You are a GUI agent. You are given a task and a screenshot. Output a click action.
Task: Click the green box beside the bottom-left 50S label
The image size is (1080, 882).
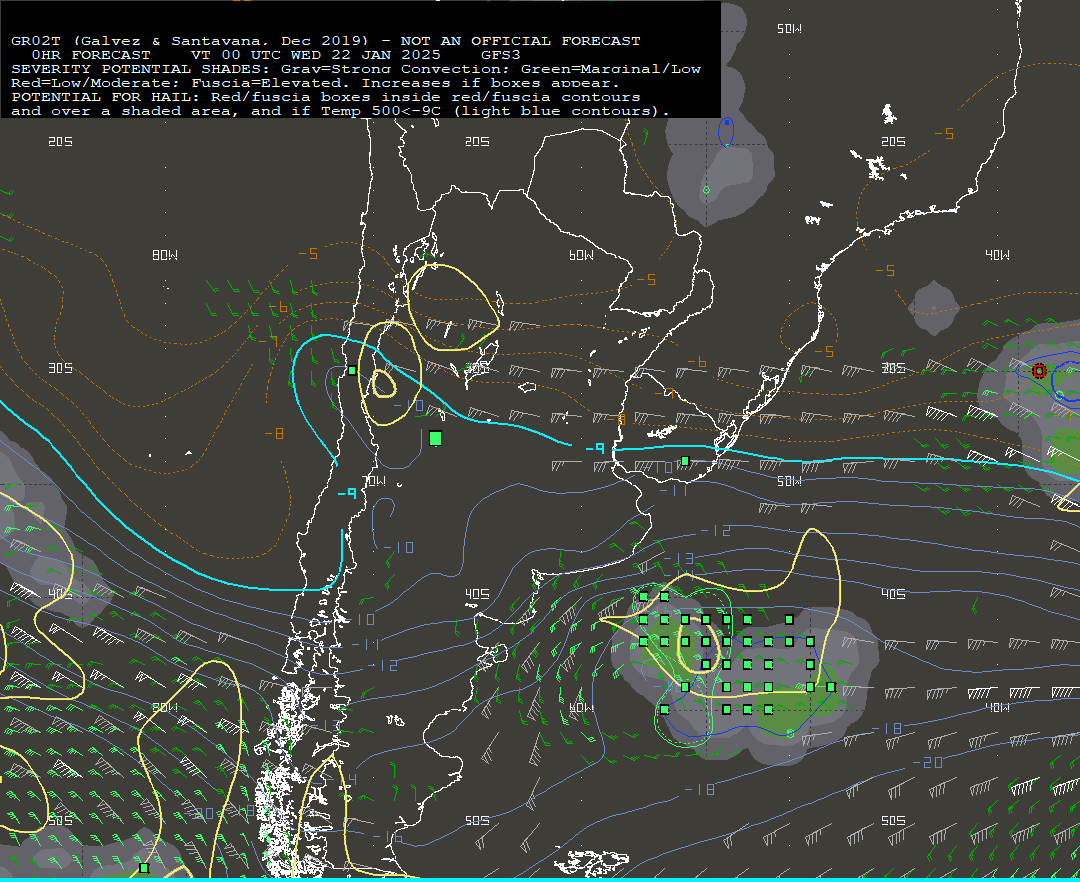click(144, 868)
